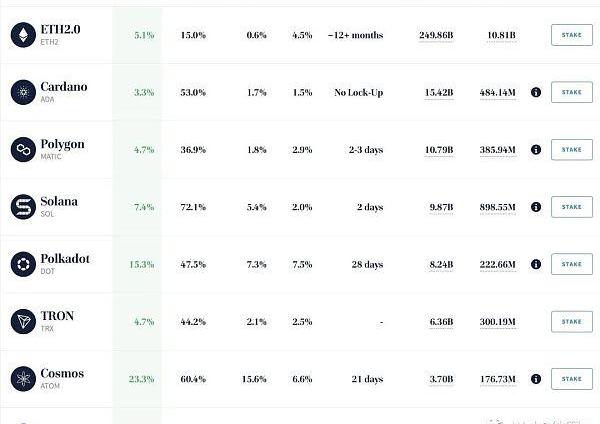This screenshot has height=424, width=600.
Task: Stake Cosmos using its Stake button
Action: coord(571,379)
